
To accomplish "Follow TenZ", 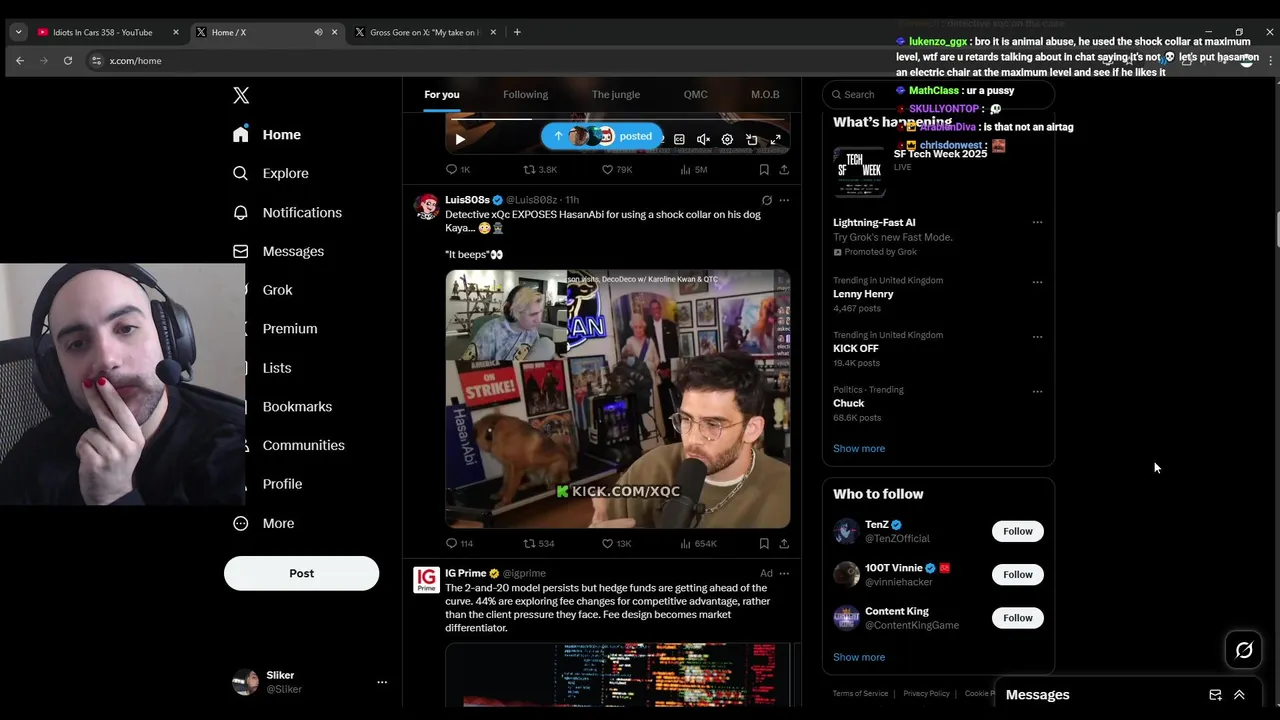I will click(1018, 532).
